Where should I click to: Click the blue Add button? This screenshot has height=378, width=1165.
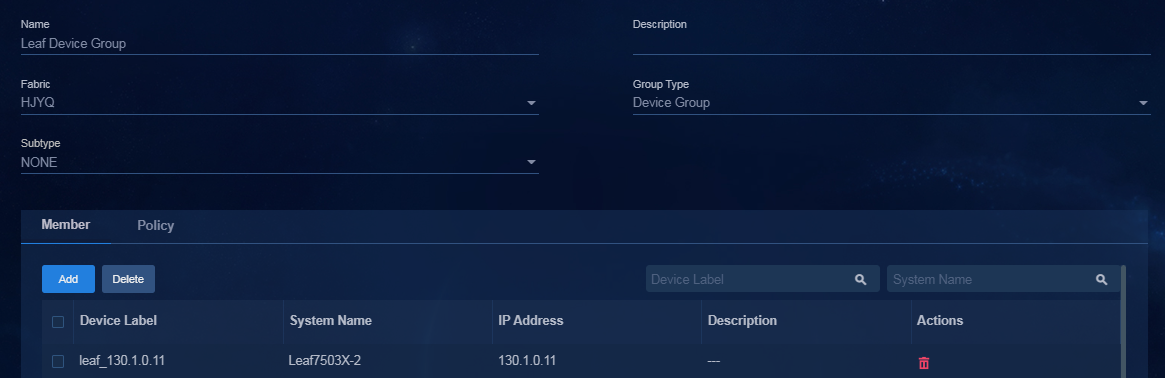tap(68, 279)
